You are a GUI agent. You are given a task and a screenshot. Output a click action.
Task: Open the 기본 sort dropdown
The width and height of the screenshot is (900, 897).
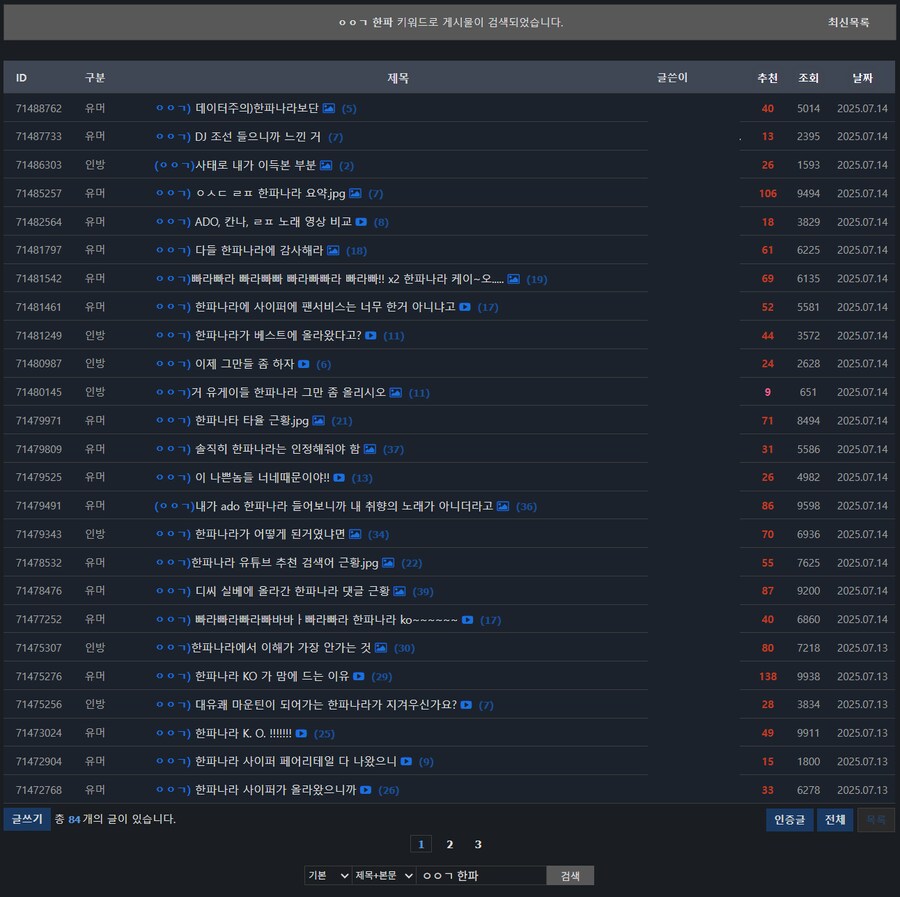click(327, 875)
